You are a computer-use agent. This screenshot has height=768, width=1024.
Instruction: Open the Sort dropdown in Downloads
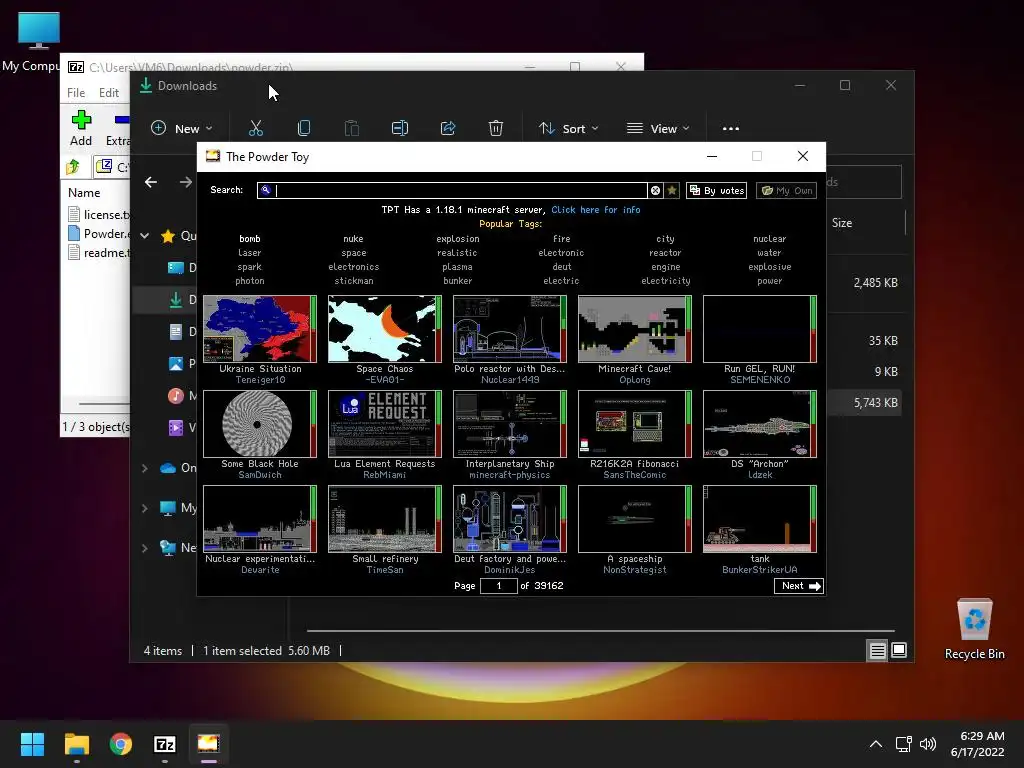tap(568, 129)
